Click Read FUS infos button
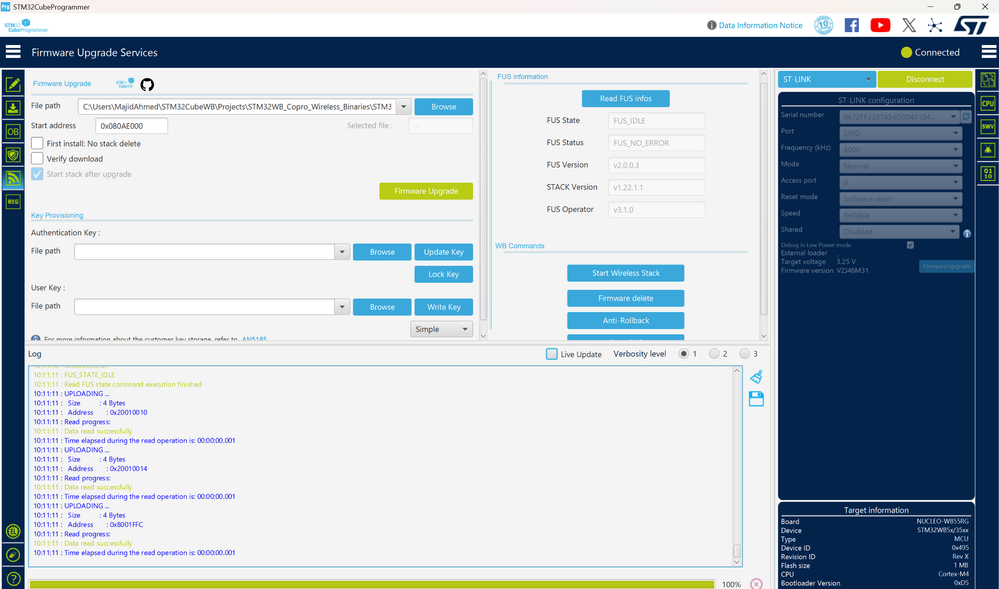Screen dimensions: 999x589 [x=626, y=99]
